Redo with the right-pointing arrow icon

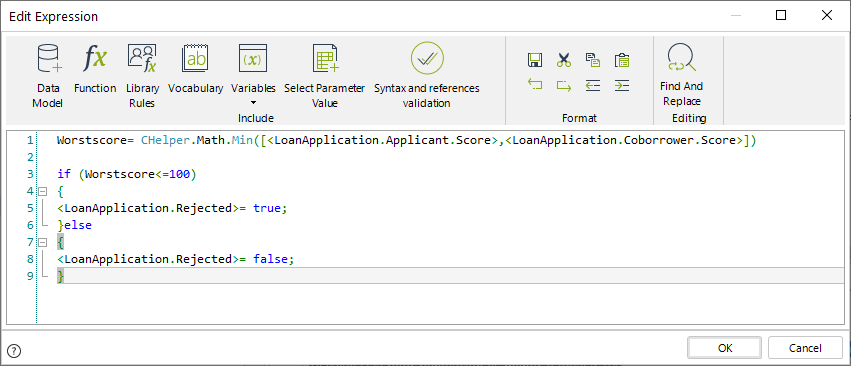(x=564, y=85)
